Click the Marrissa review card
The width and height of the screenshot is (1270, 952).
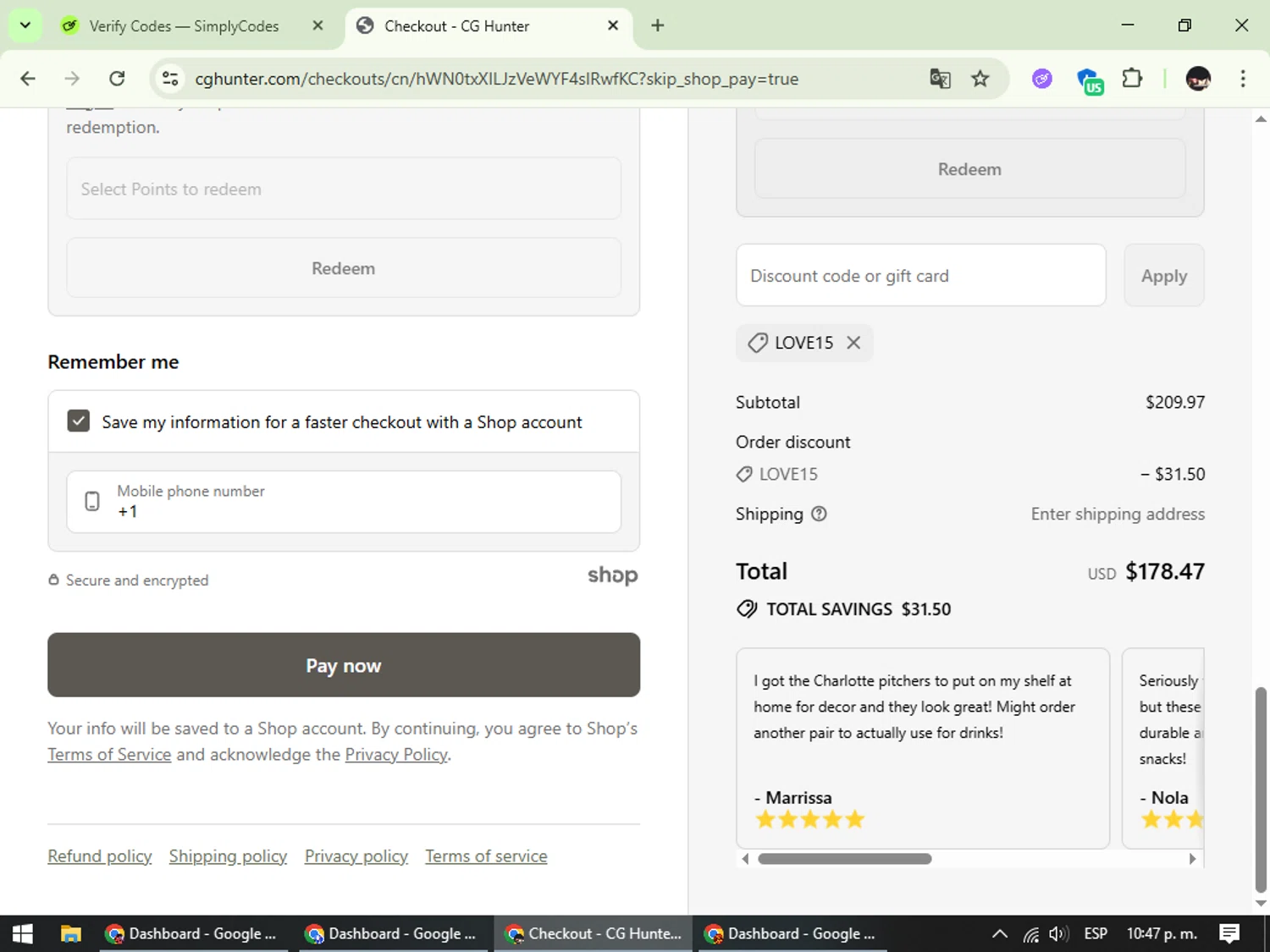coord(923,748)
